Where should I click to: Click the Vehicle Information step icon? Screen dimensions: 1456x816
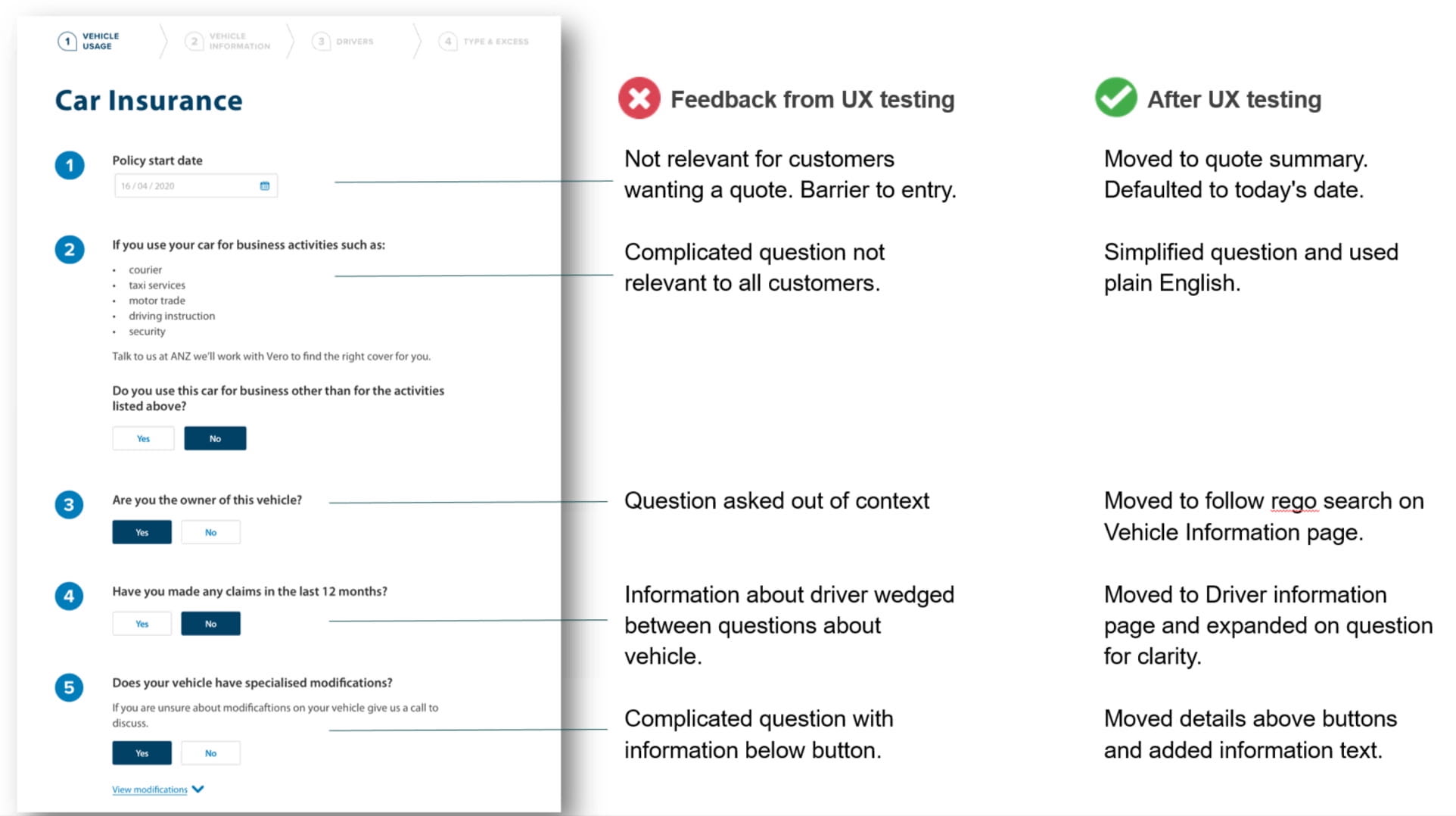[195, 41]
